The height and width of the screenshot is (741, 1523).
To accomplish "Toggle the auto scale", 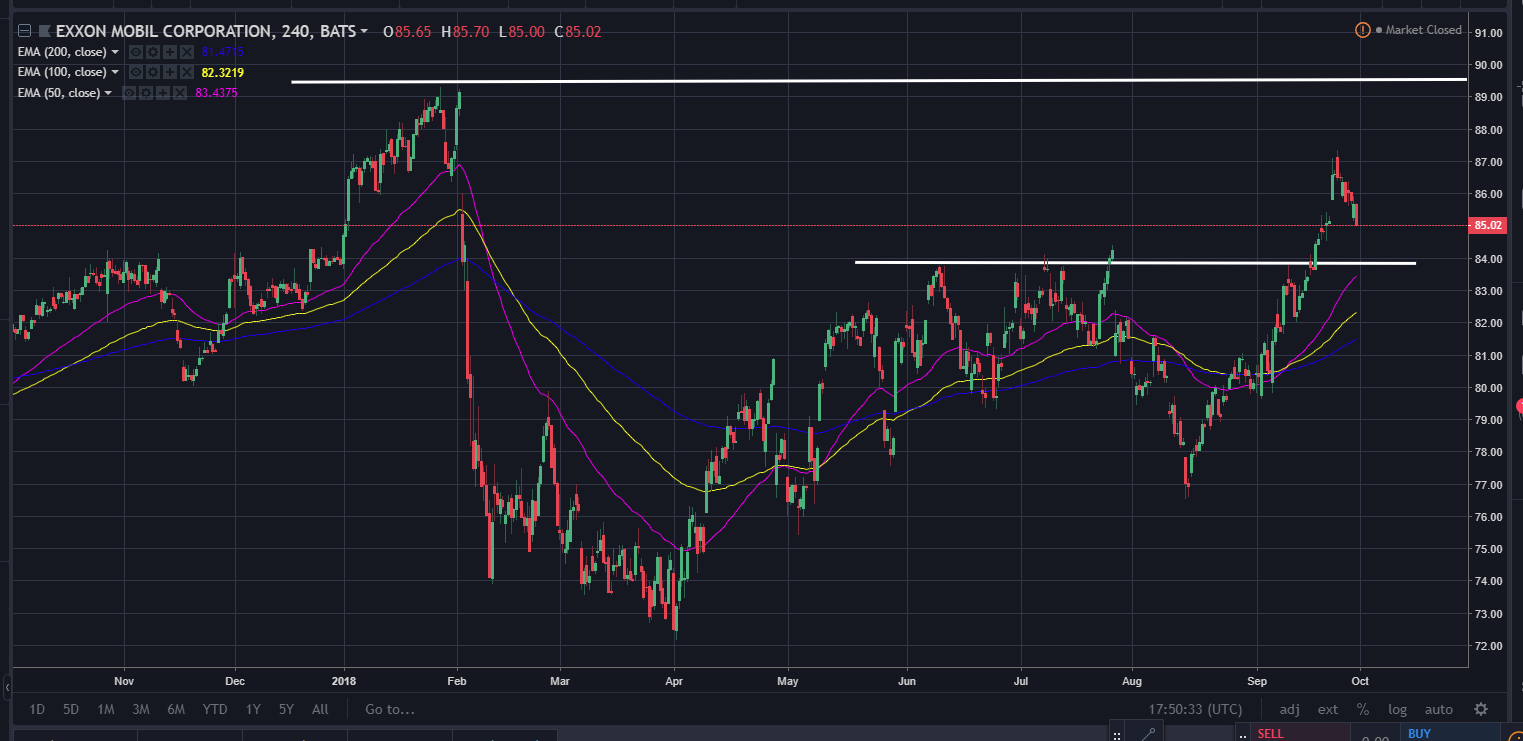I will pos(1438,710).
